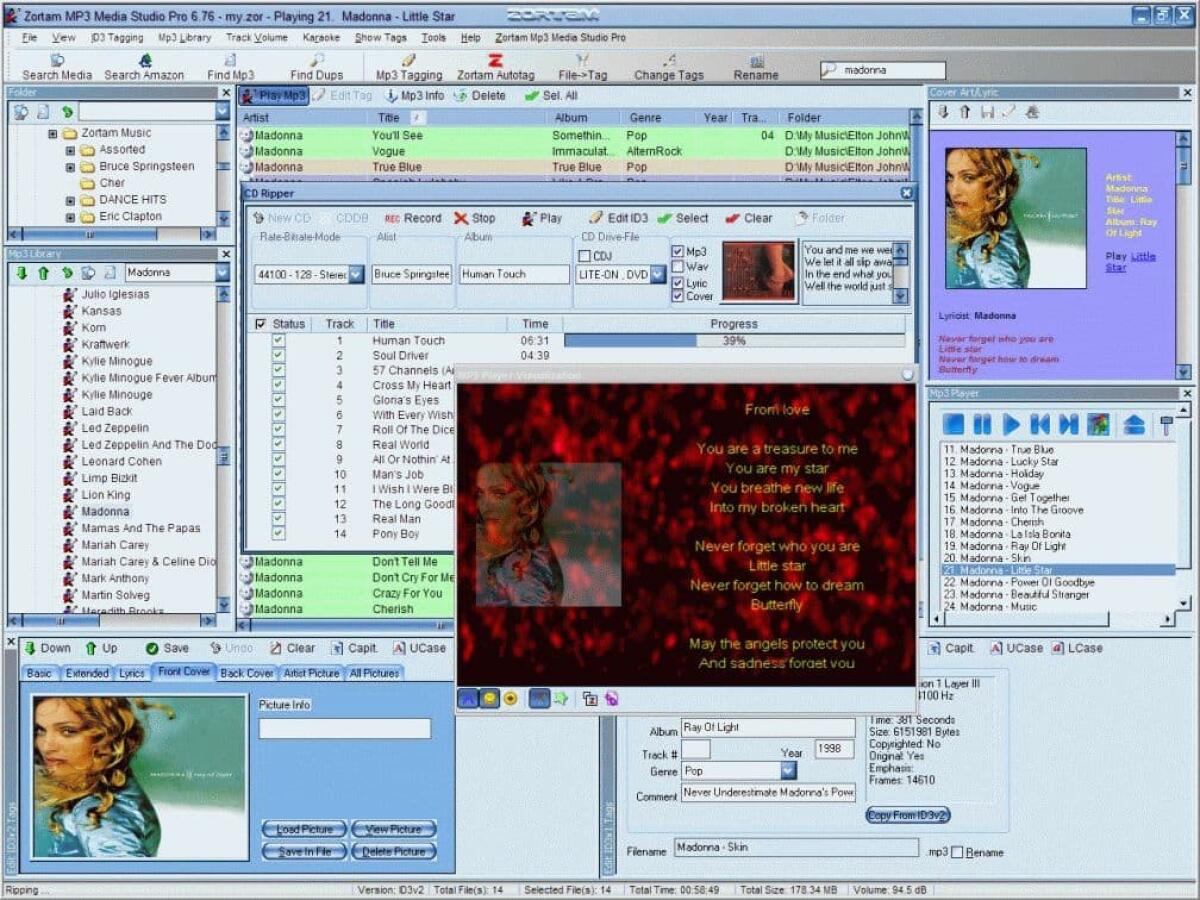Open the Mp3 Tagging tool
The image size is (1200, 900).
(x=406, y=66)
